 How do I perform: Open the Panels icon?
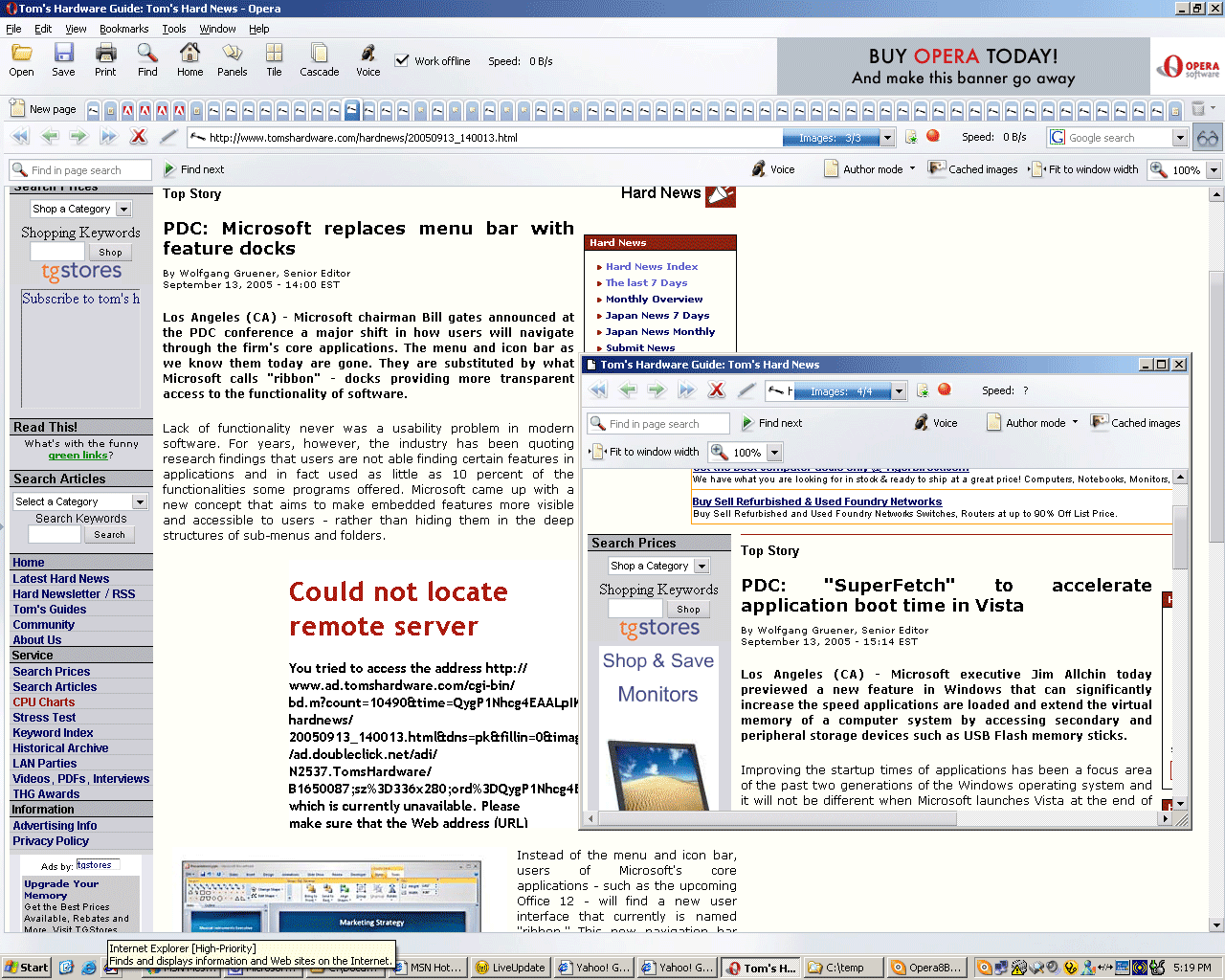[x=232, y=59]
